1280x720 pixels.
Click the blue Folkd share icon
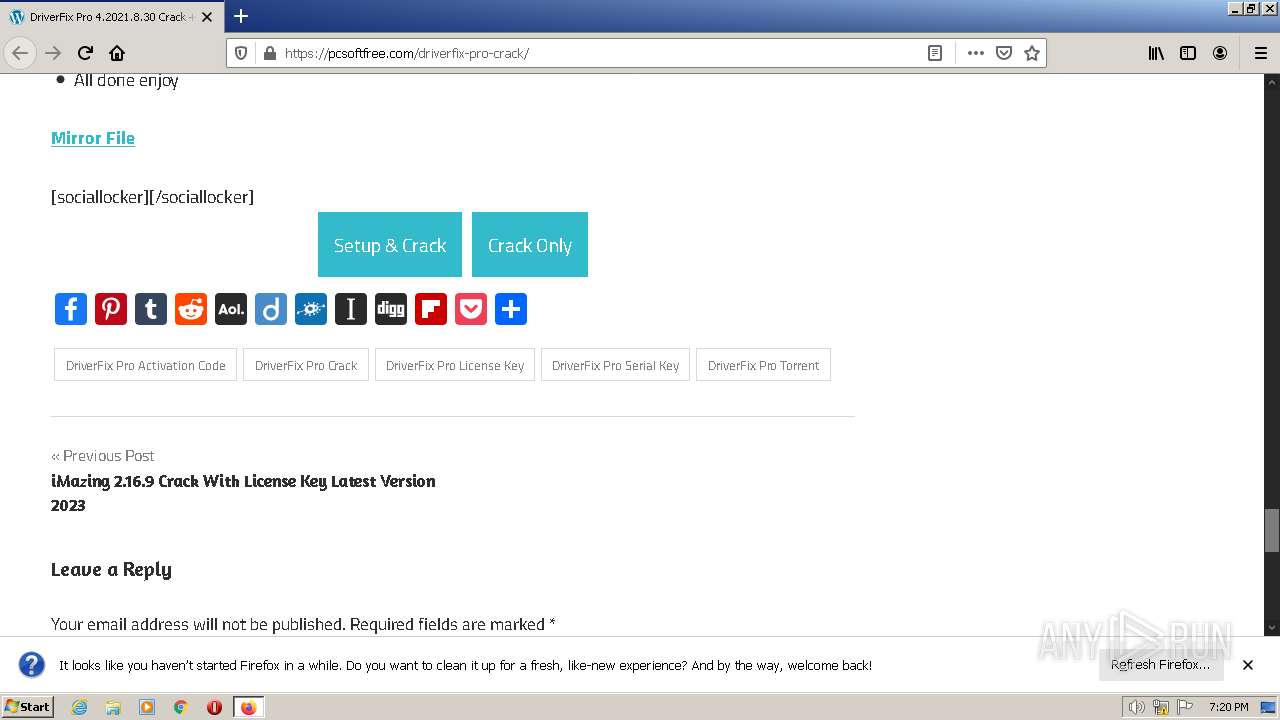[x=311, y=309]
